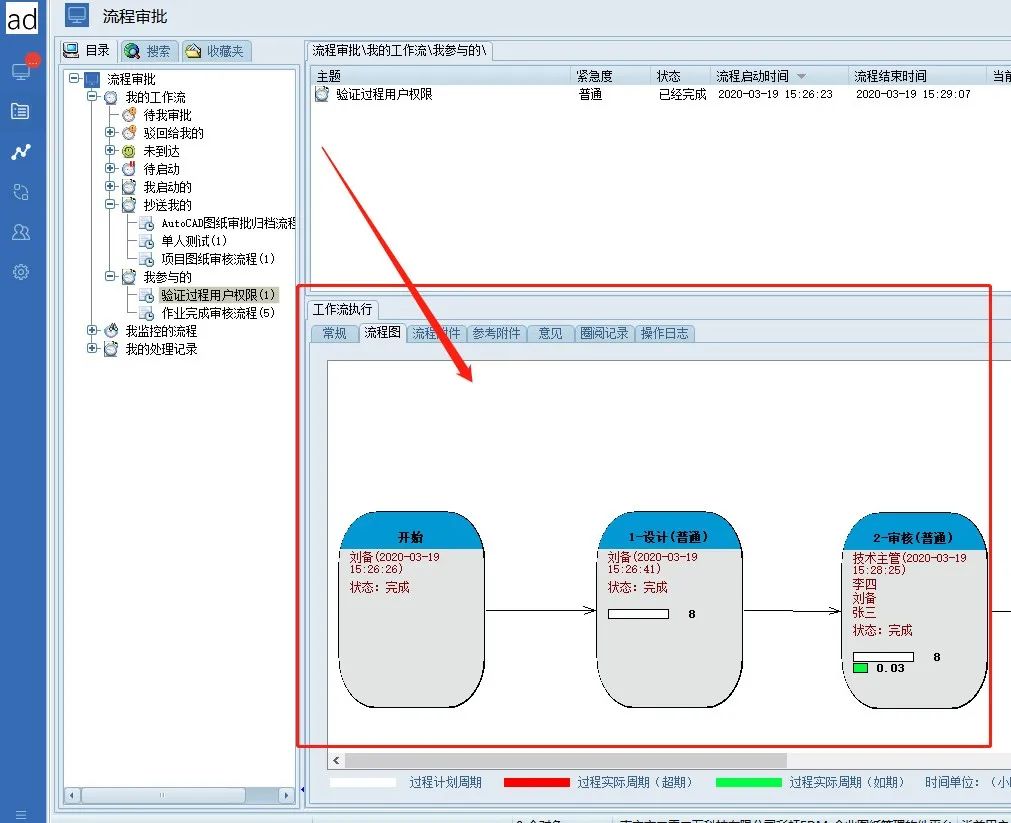Select the workflow graph icon in sidebar
The width and height of the screenshot is (1011, 823).
(x=21, y=152)
